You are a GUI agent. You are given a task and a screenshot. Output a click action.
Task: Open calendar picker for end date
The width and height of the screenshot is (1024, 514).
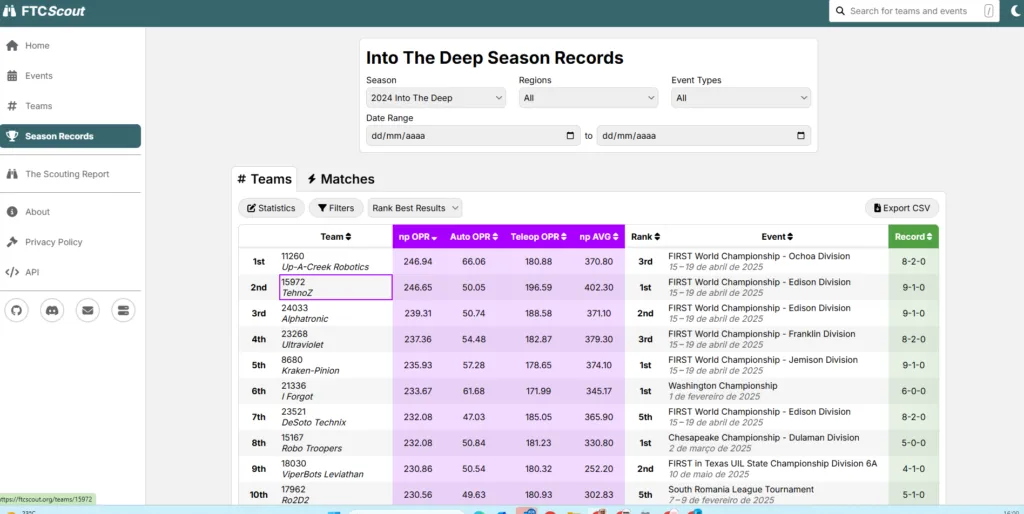(801, 136)
